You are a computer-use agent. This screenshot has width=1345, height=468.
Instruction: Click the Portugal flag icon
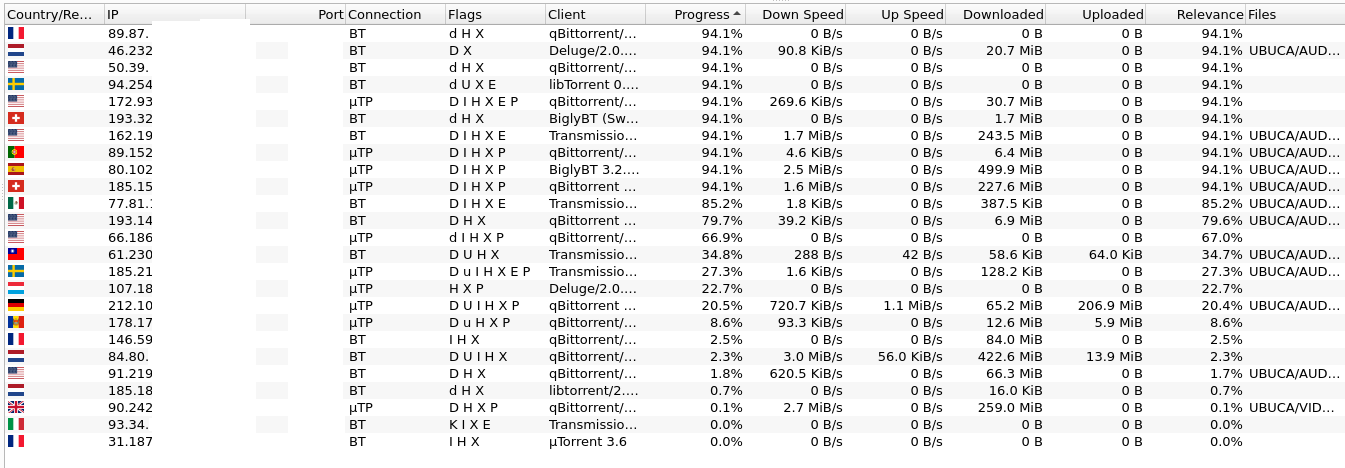click(x=16, y=152)
